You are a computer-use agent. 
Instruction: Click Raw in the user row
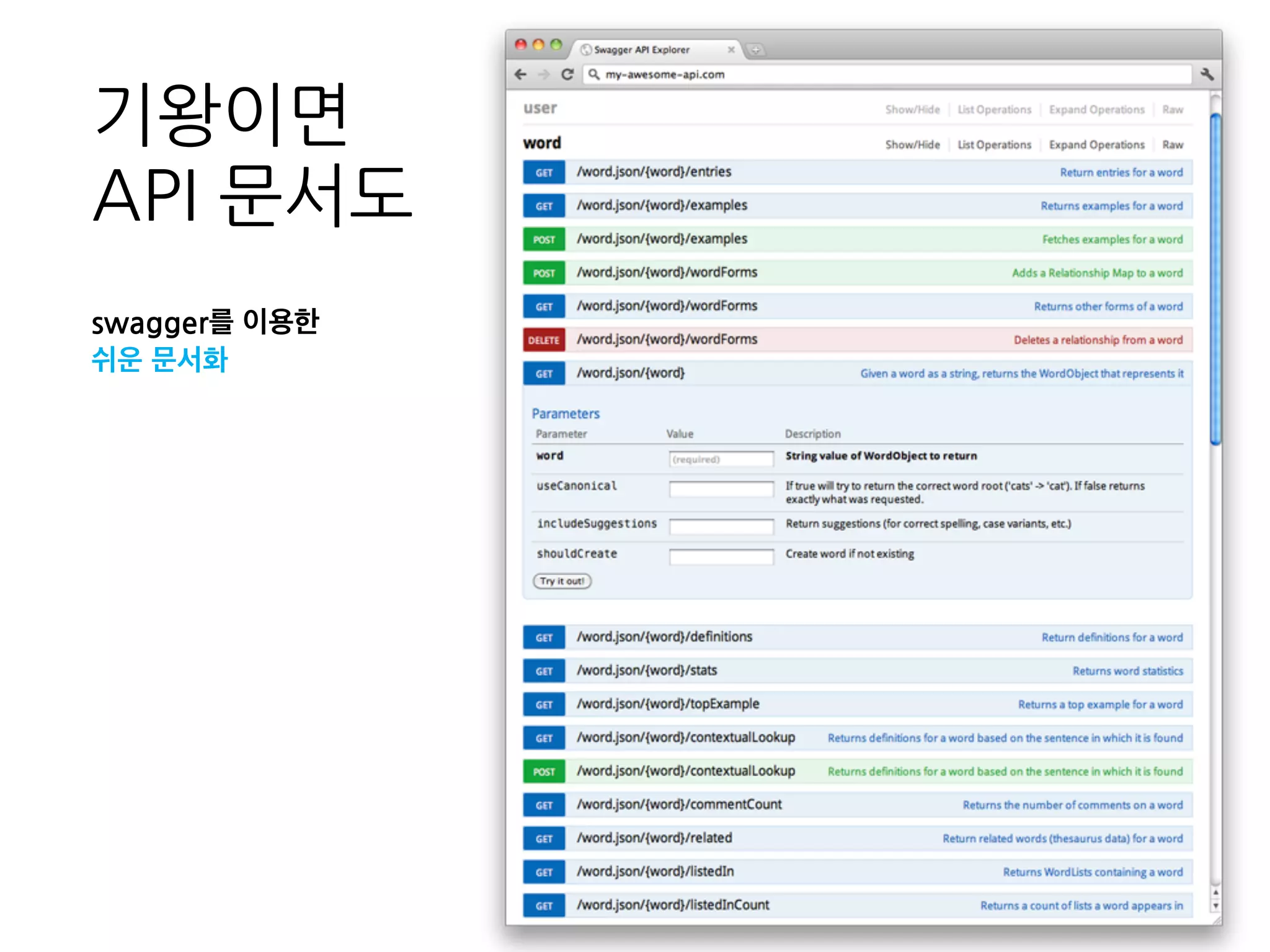pyautogui.click(x=1172, y=110)
